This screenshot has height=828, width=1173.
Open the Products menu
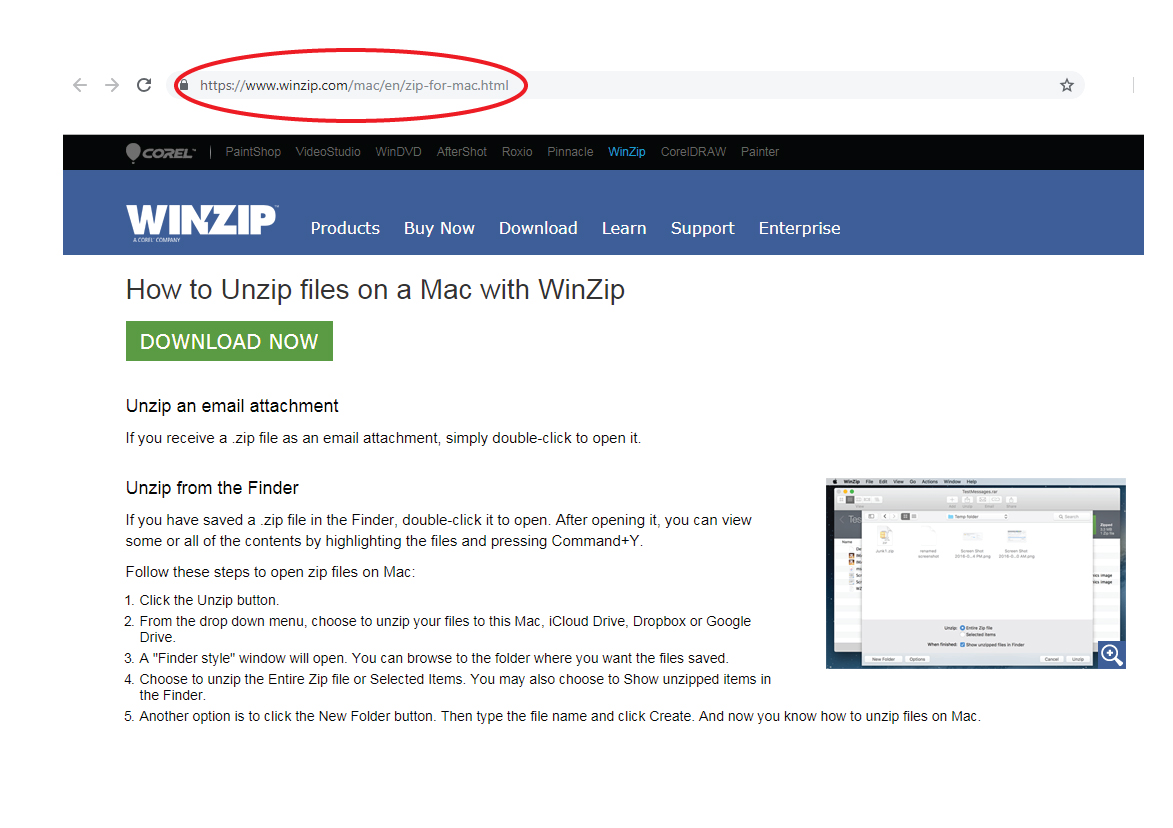[345, 228]
